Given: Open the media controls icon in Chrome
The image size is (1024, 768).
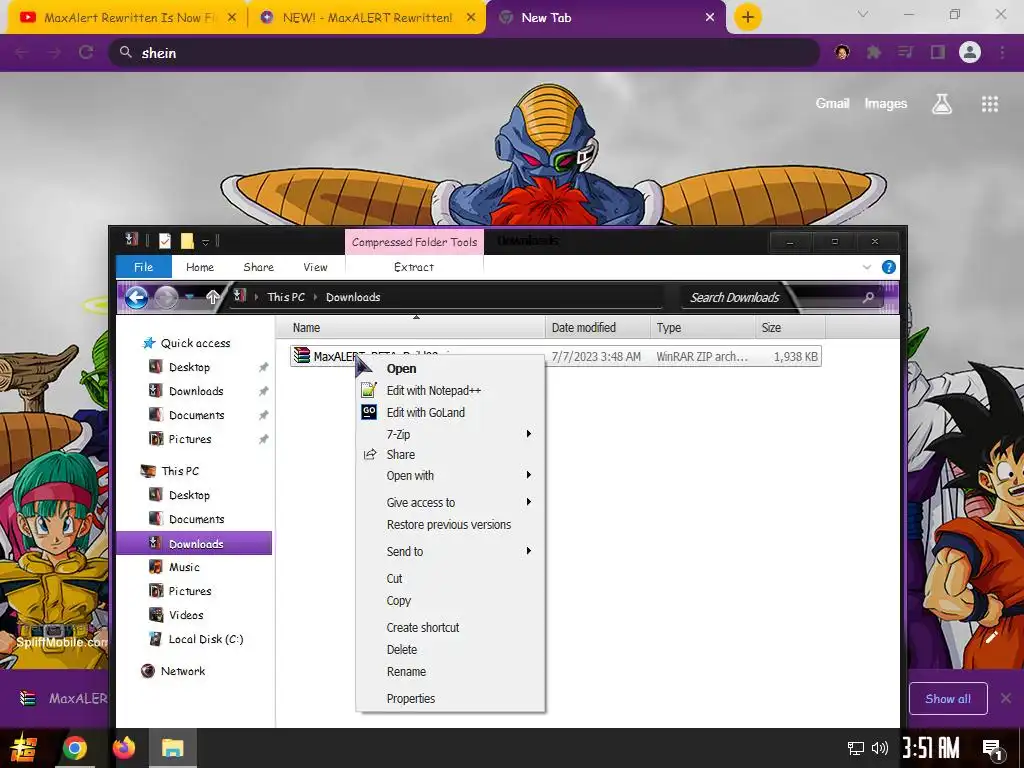Looking at the screenshot, I should point(905,52).
